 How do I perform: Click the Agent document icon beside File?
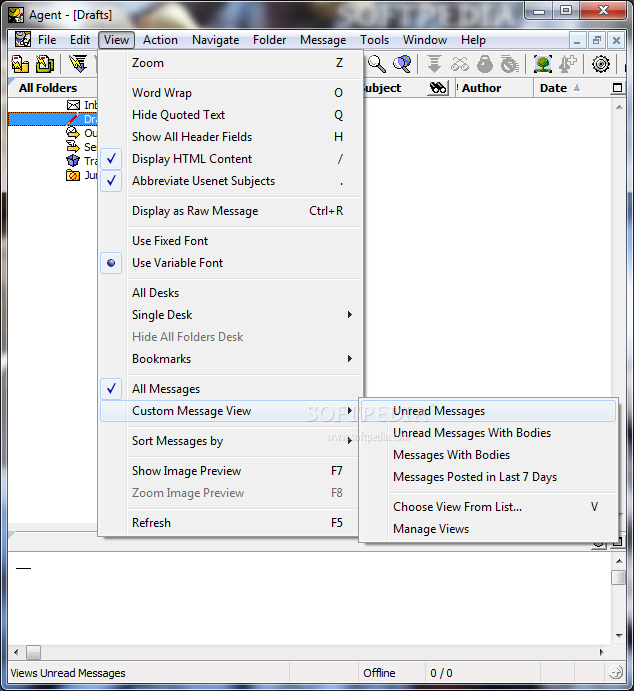pyautogui.click(x=23, y=40)
